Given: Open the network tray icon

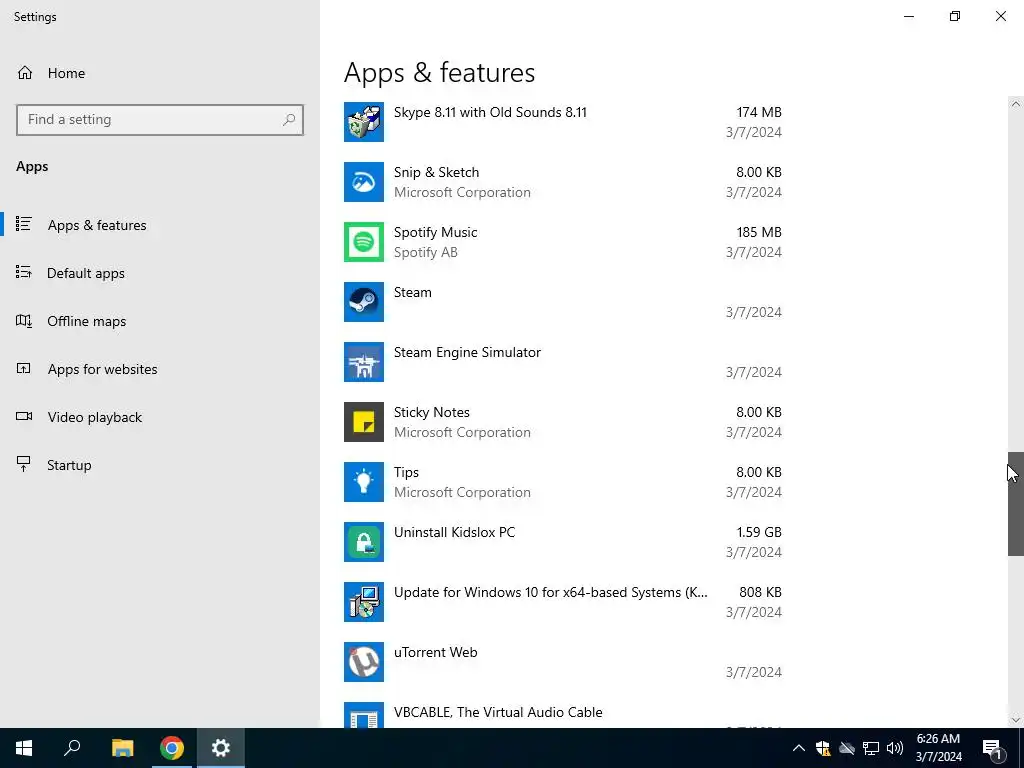Looking at the screenshot, I should [871, 748].
